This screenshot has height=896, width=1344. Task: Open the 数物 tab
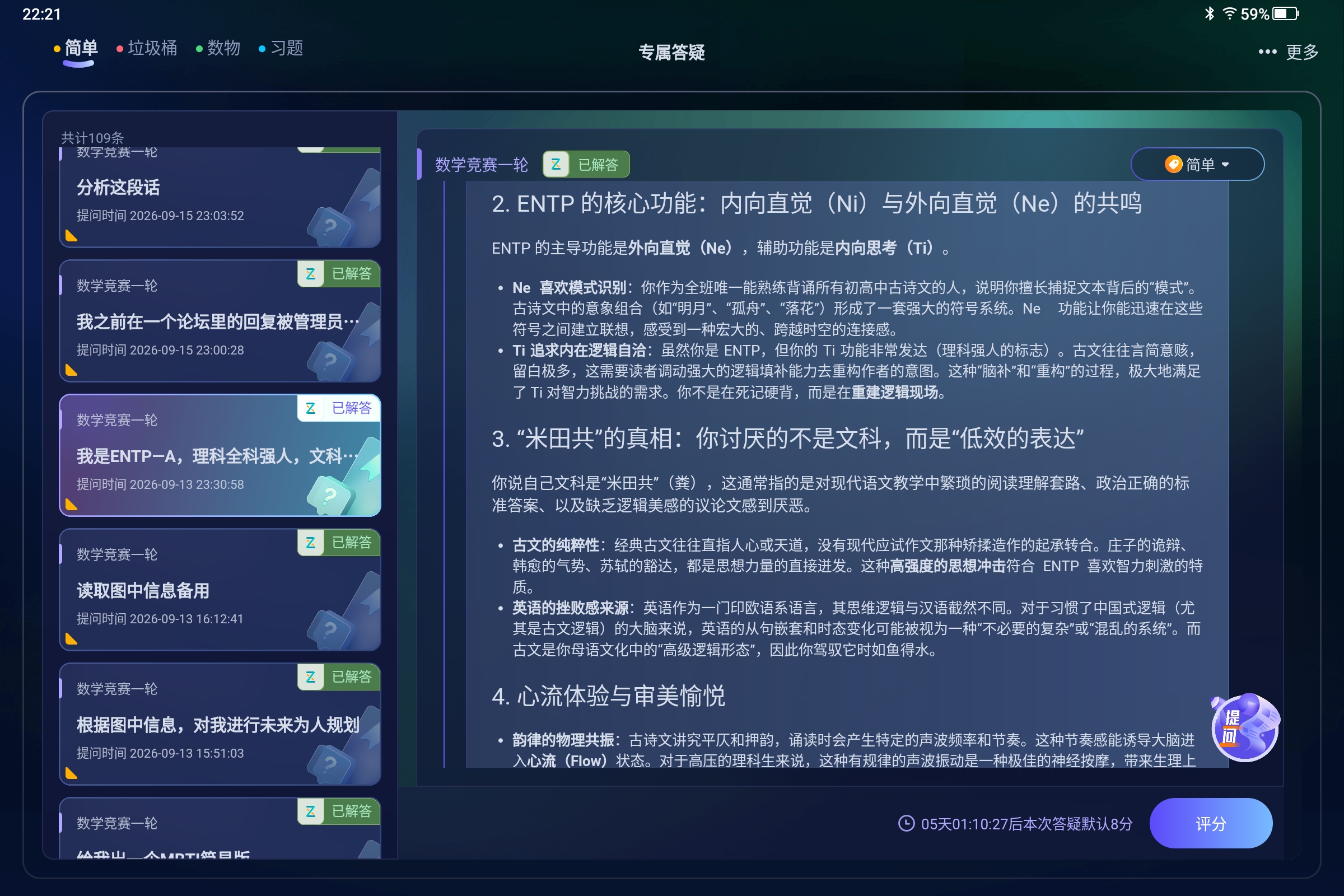[x=218, y=49]
